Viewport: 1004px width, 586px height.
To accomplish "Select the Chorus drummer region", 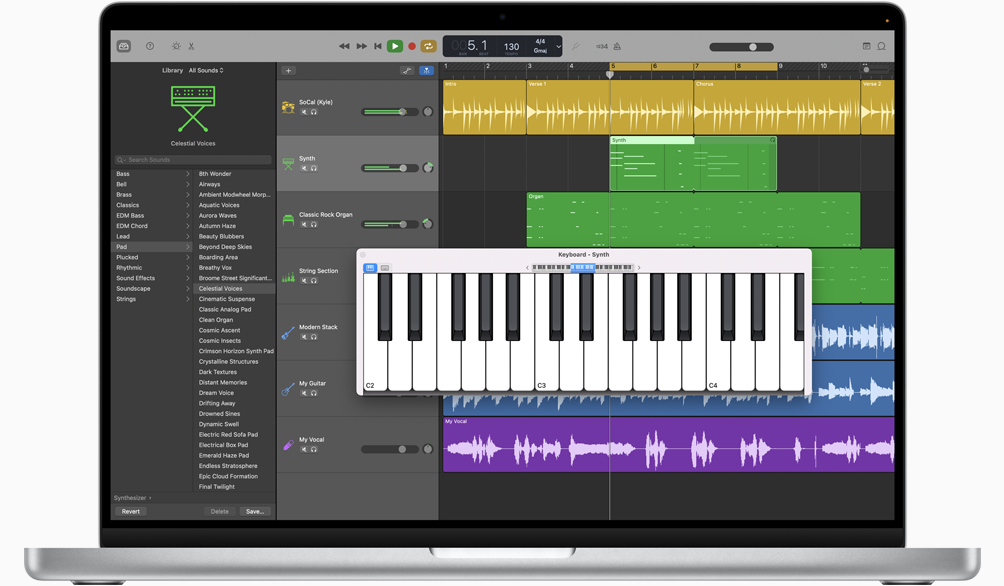I will 777,107.
